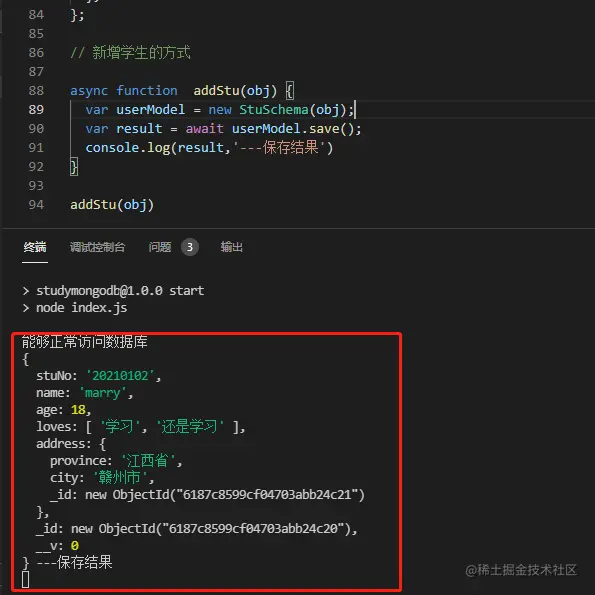595x595 pixels.
Task: Click the console.log statement on line 91
Action: click(209, 148)
